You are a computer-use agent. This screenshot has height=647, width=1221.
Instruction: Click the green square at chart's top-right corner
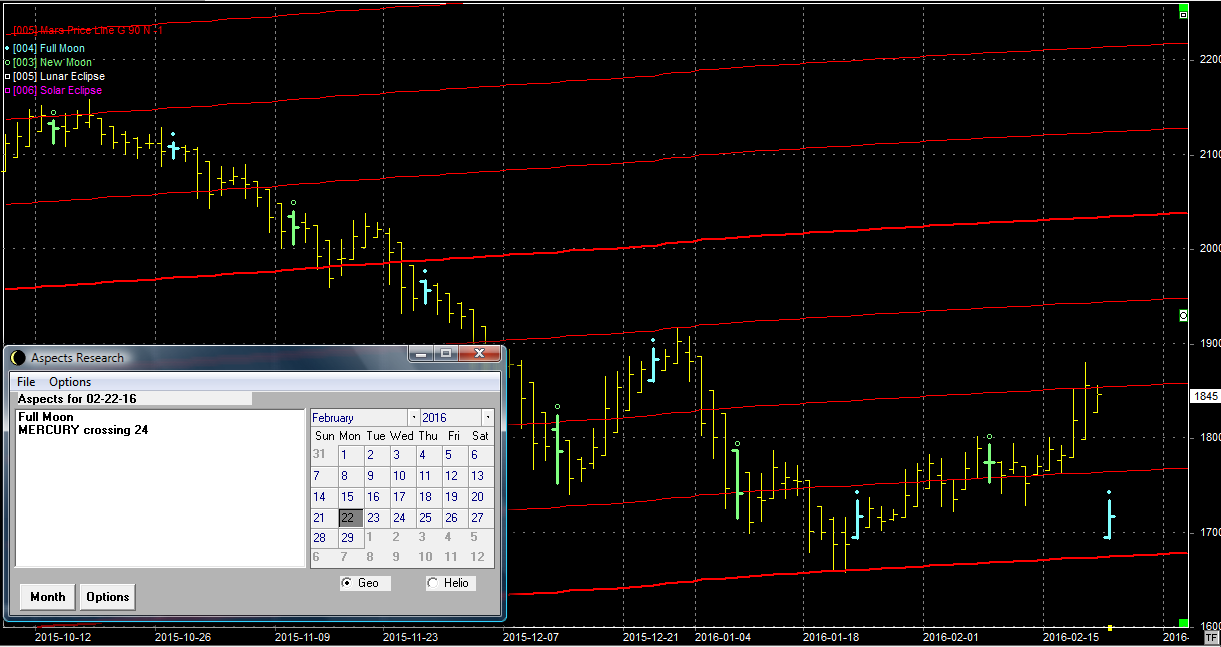[x=1184, y=5]
